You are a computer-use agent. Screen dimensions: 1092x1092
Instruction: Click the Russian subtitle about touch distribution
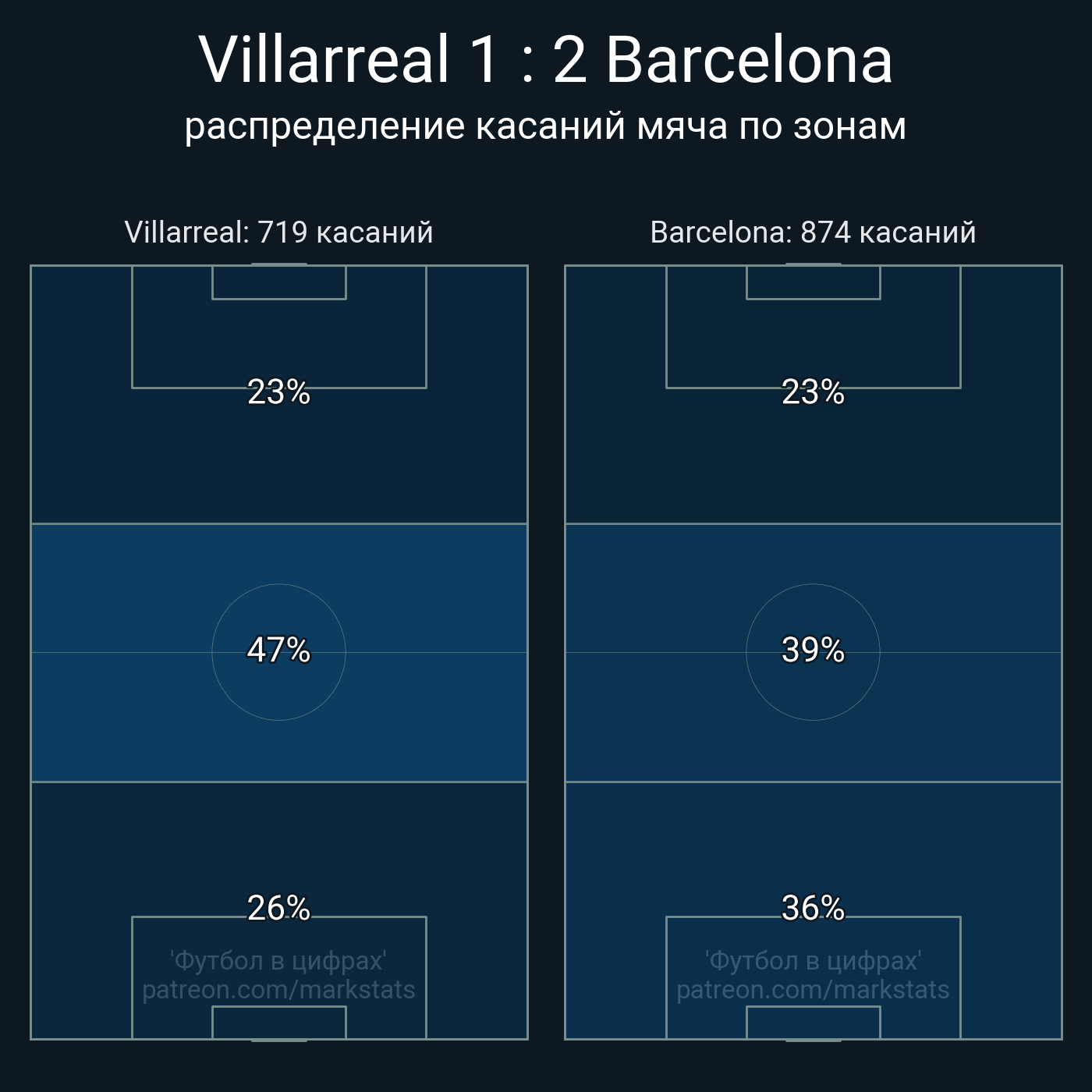click(546, 126)
